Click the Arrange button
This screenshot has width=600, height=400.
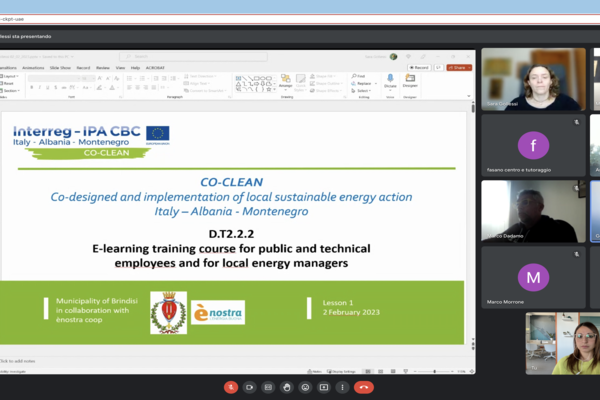point(285,83)
